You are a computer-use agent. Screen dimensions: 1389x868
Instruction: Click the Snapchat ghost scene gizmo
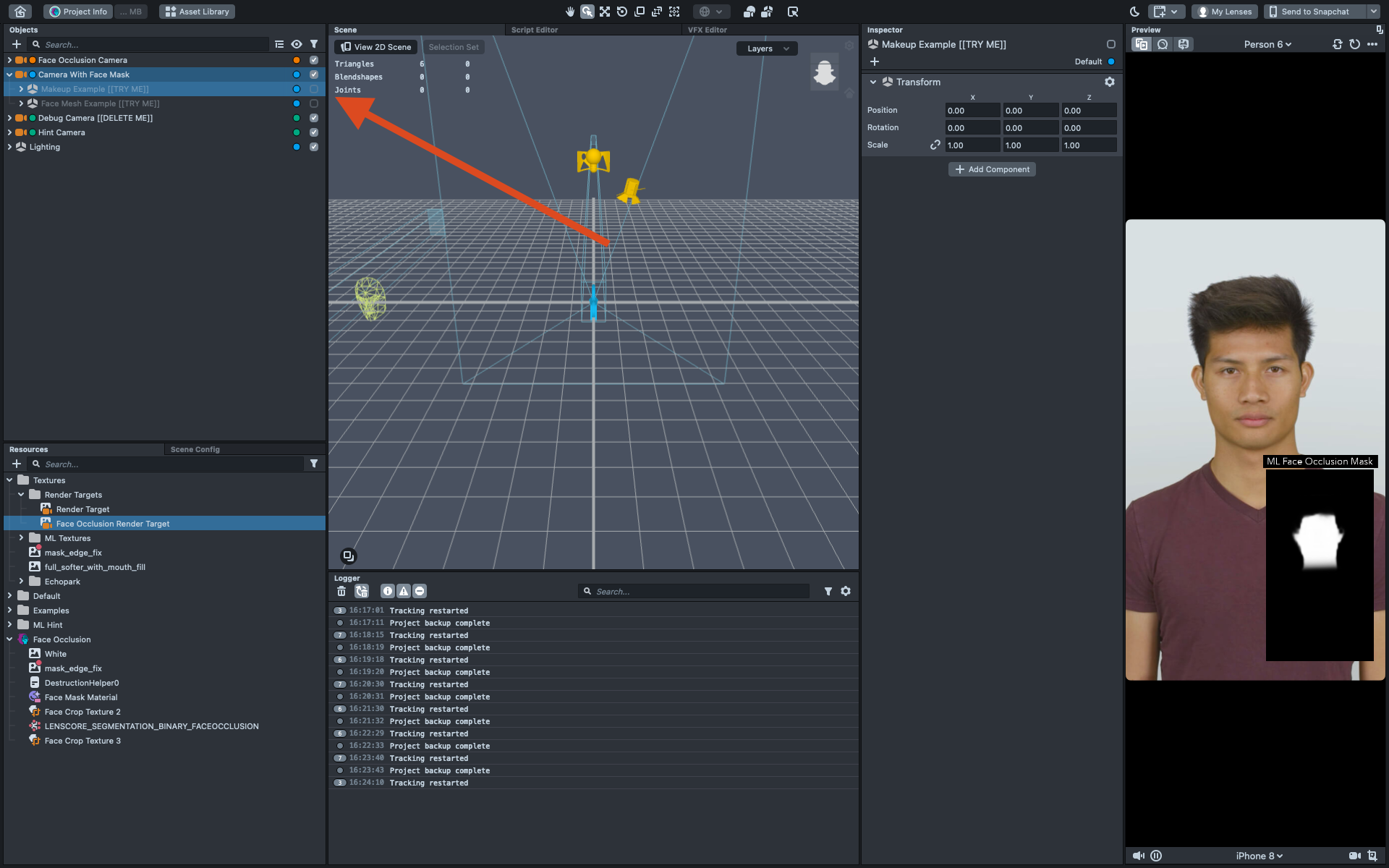pyautogui.click(x=824, y=72)
